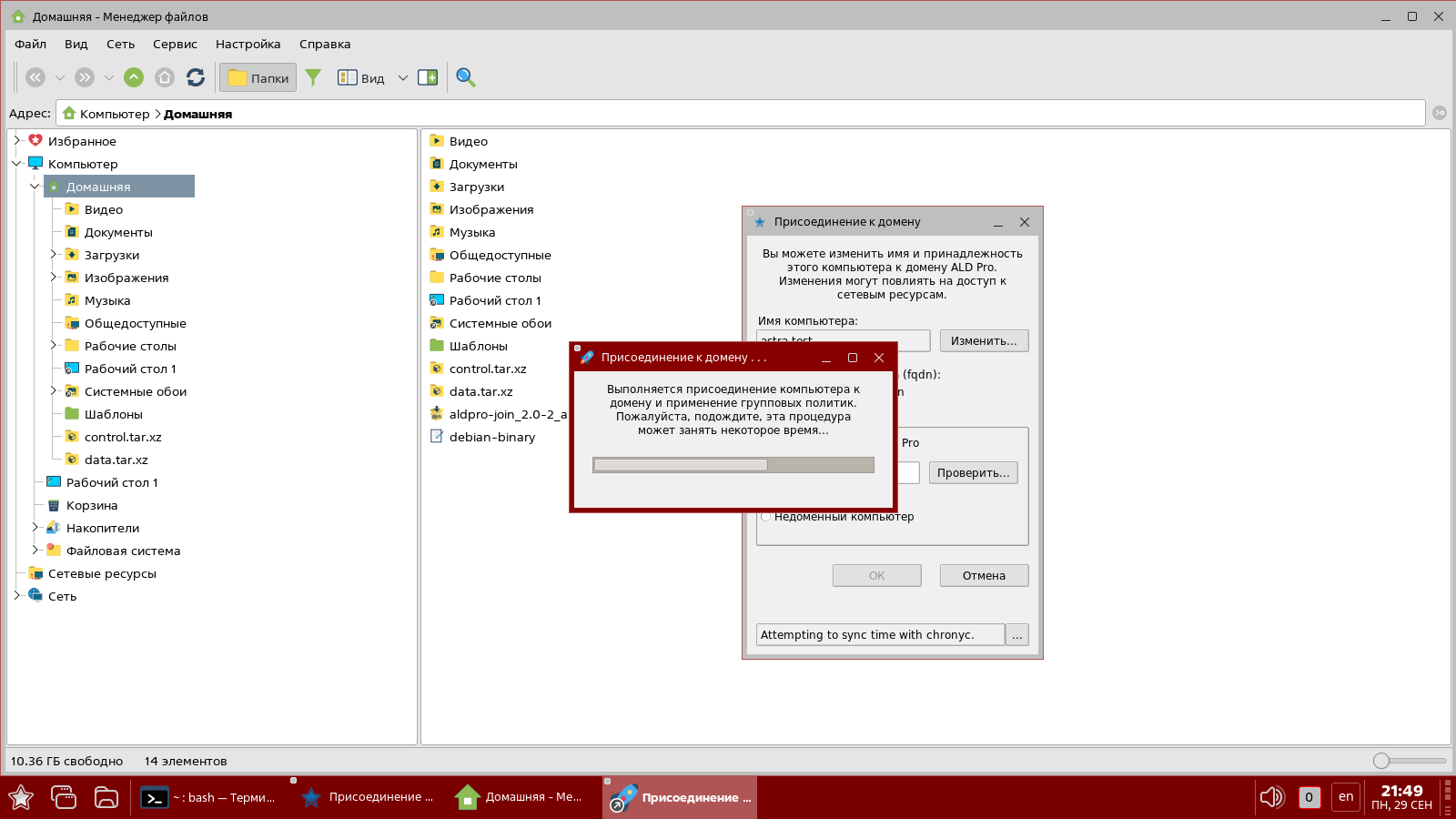Open the Сервис menu
Viewport: 1456px width, 819px height.
click(x=175, y=44)
